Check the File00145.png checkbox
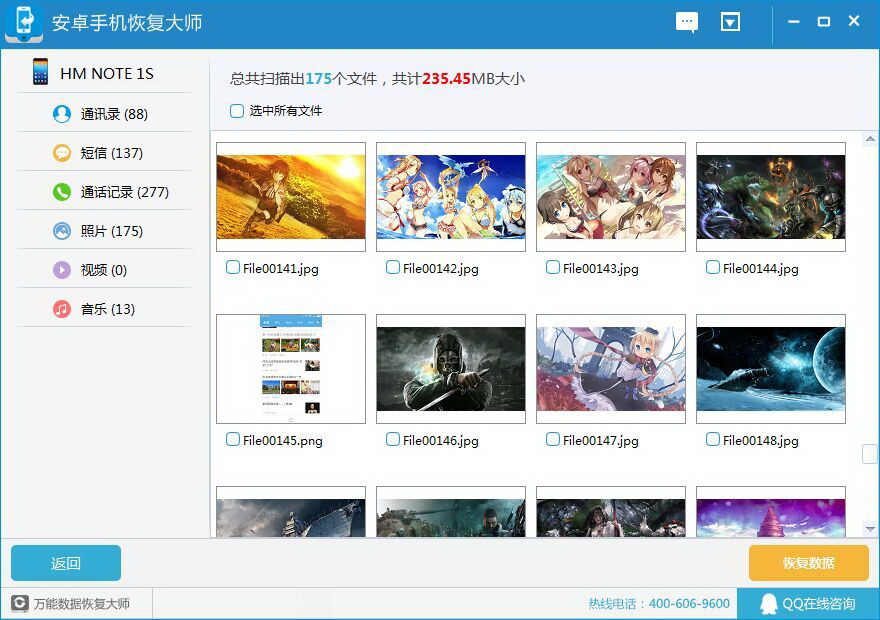The image size is (880, 620). (232, 439)
